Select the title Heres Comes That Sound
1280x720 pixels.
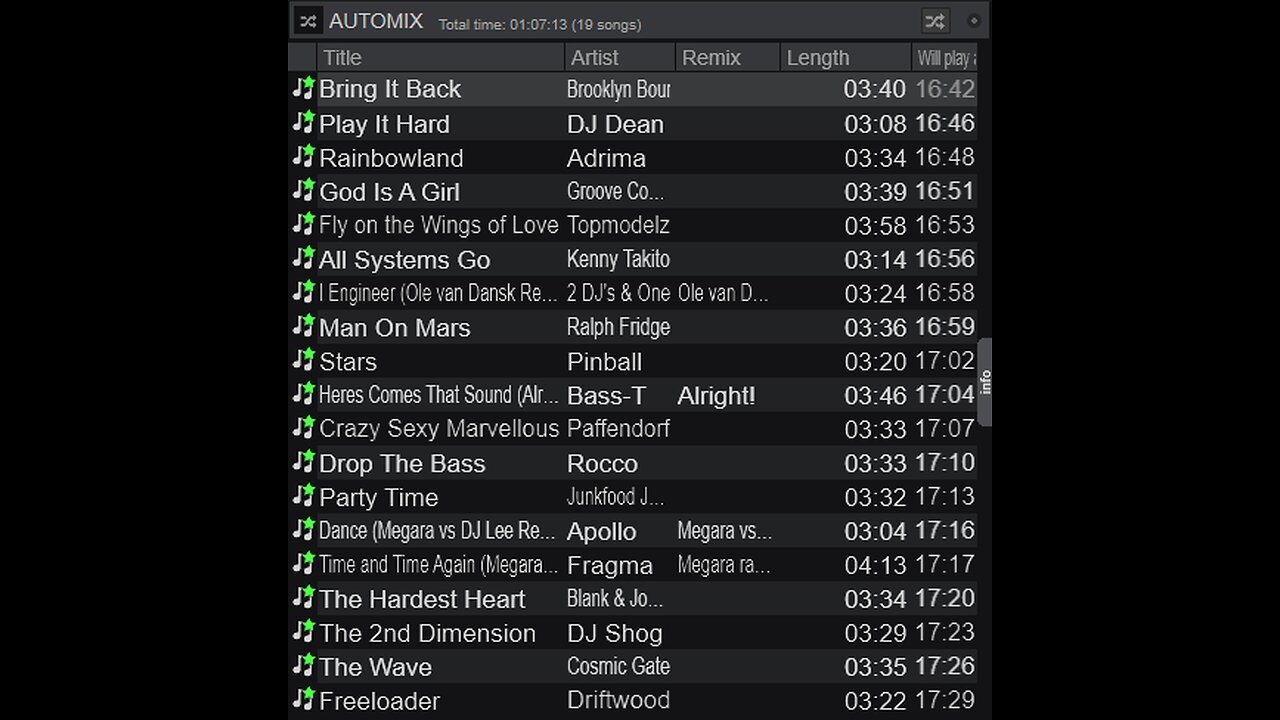pyautogui.click(x=439, y=396)
